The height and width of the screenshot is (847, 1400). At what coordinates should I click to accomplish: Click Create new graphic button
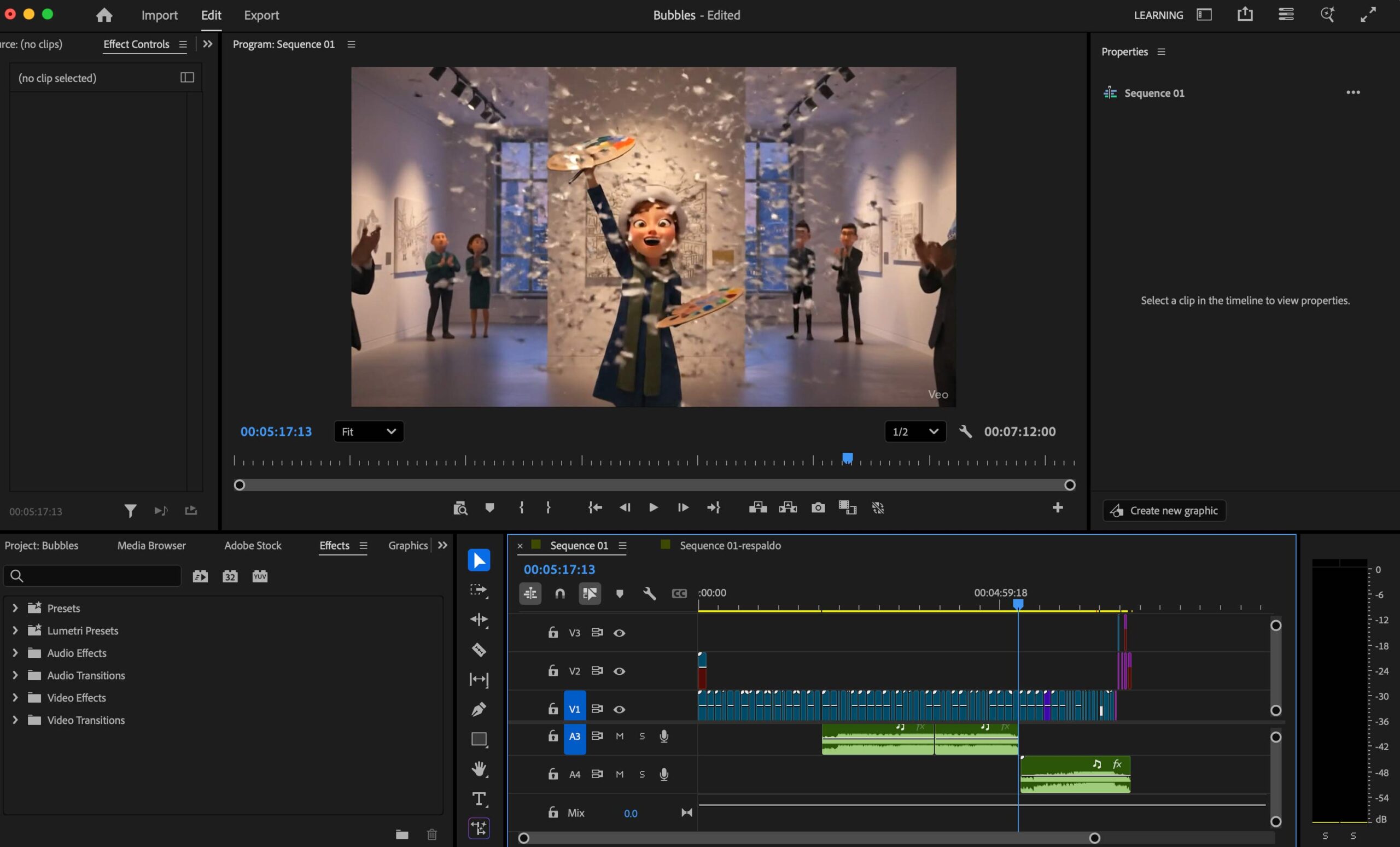point(1164,510)
